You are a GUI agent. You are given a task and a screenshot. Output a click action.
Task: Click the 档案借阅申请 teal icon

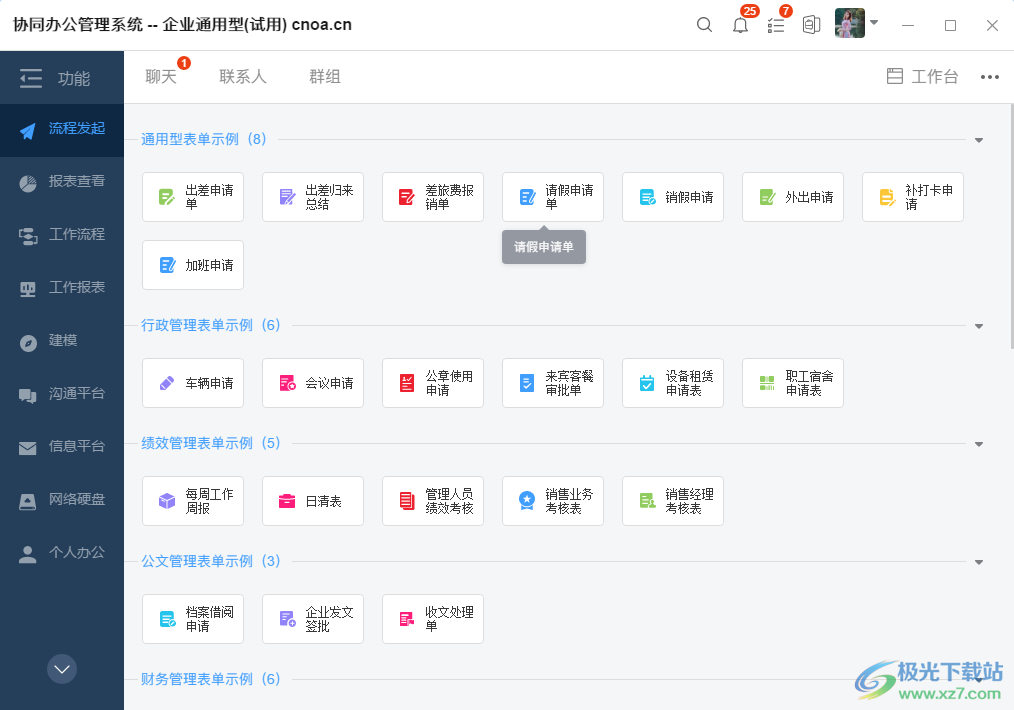click(x=167, y=619)
